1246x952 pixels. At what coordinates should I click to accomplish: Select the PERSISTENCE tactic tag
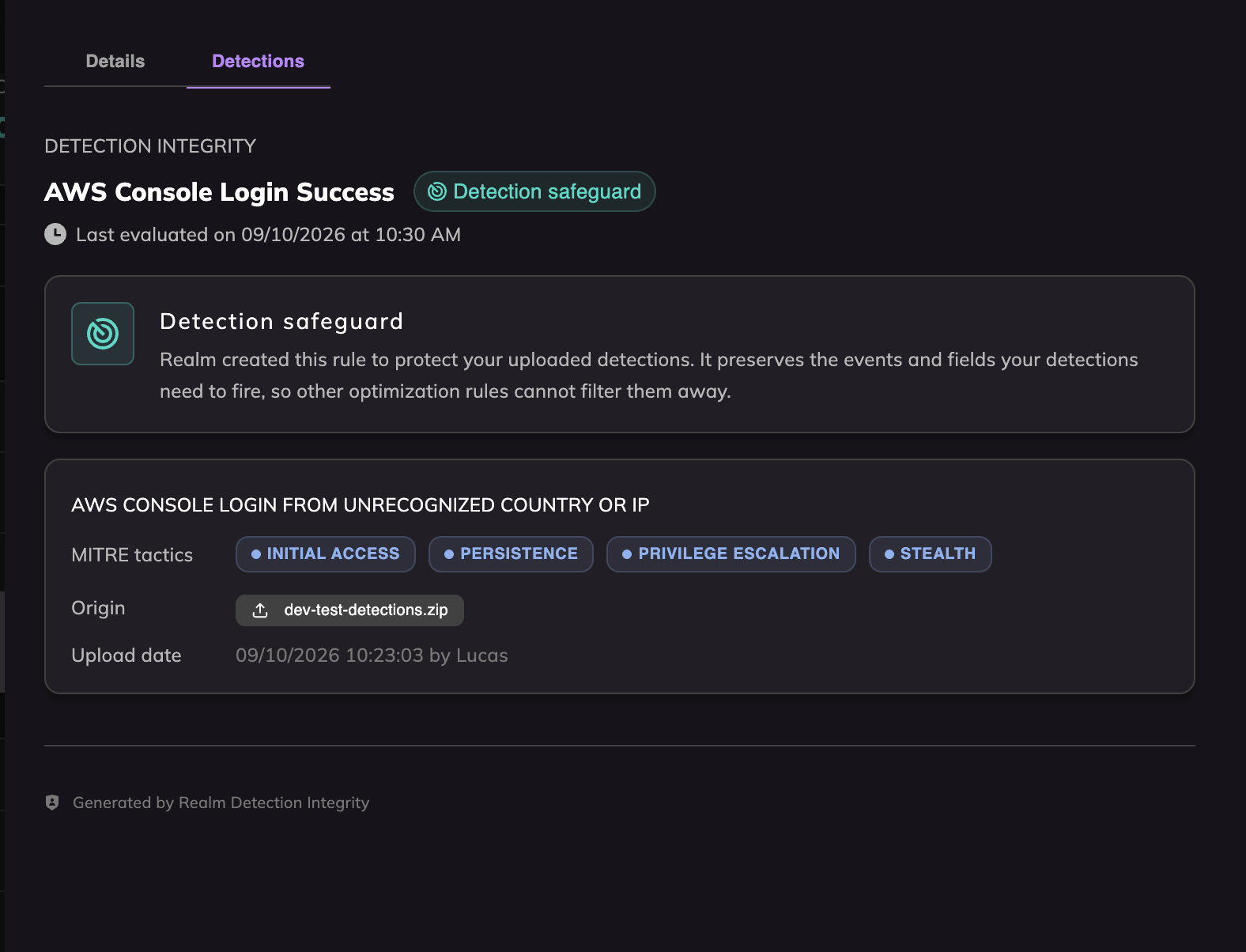pos(511,554)
